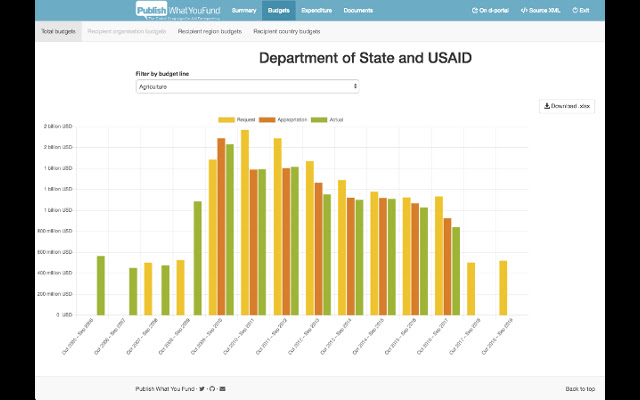Click the Oct 2010 – Sep 2011 Request bar

click(x=245, y=222)
